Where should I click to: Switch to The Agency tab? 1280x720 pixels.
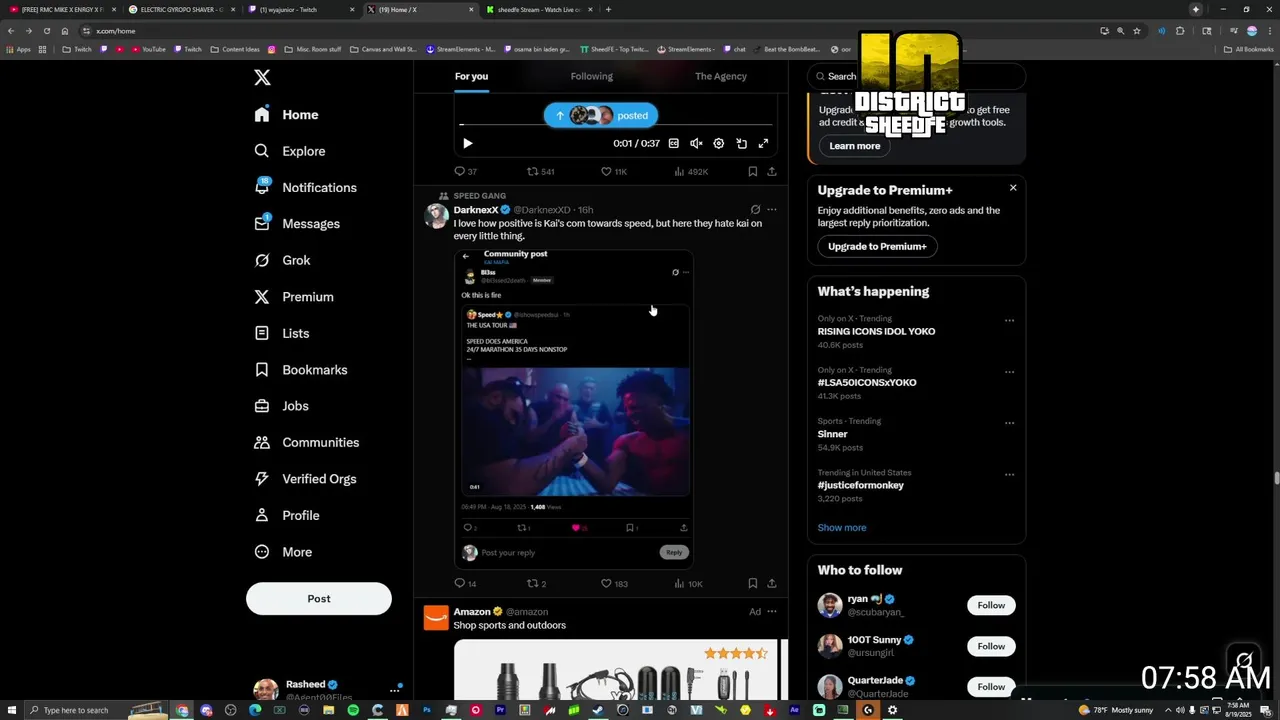tap(721, 76)
